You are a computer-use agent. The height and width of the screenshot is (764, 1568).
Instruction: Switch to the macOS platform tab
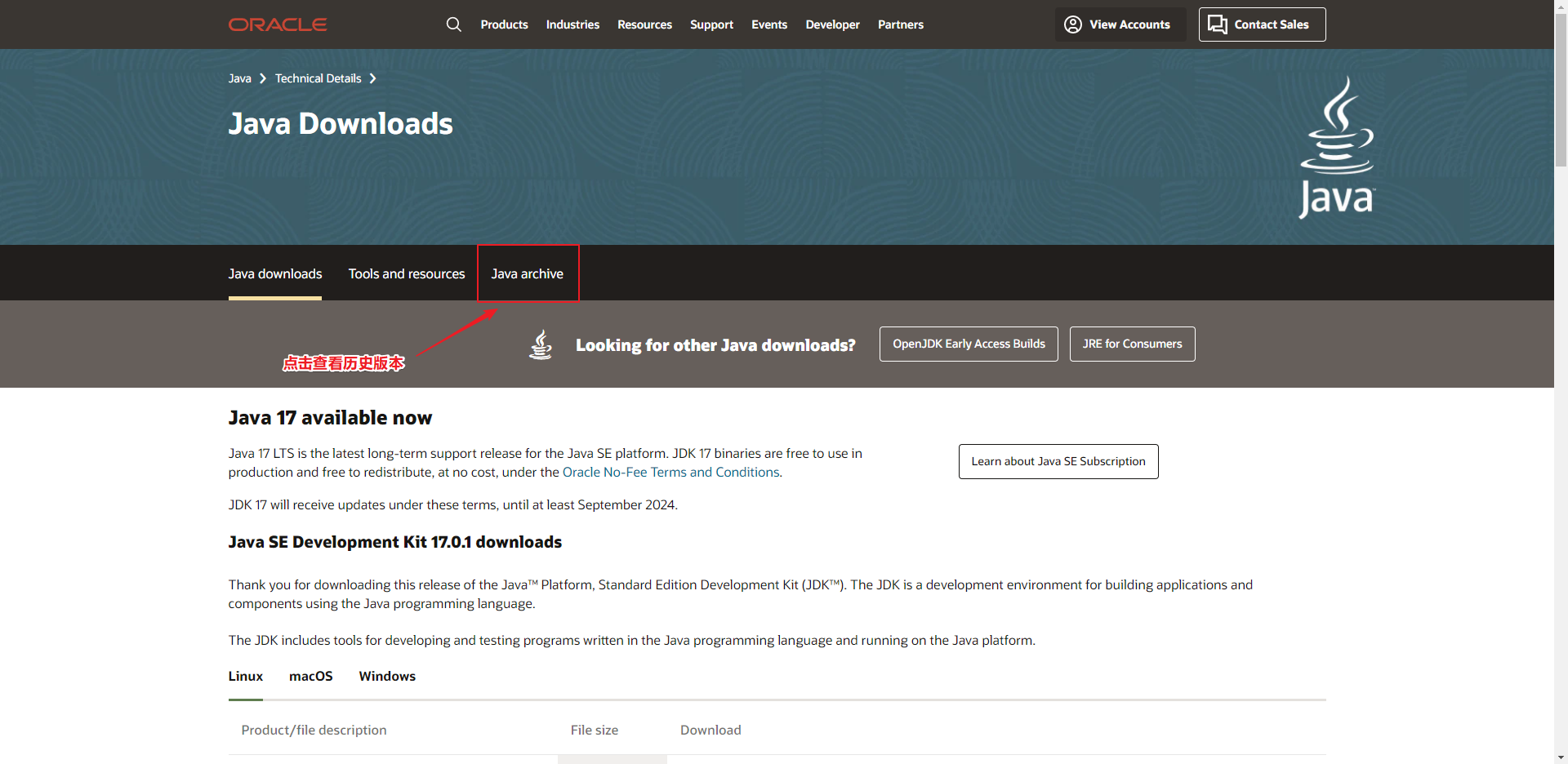(311, 676)
